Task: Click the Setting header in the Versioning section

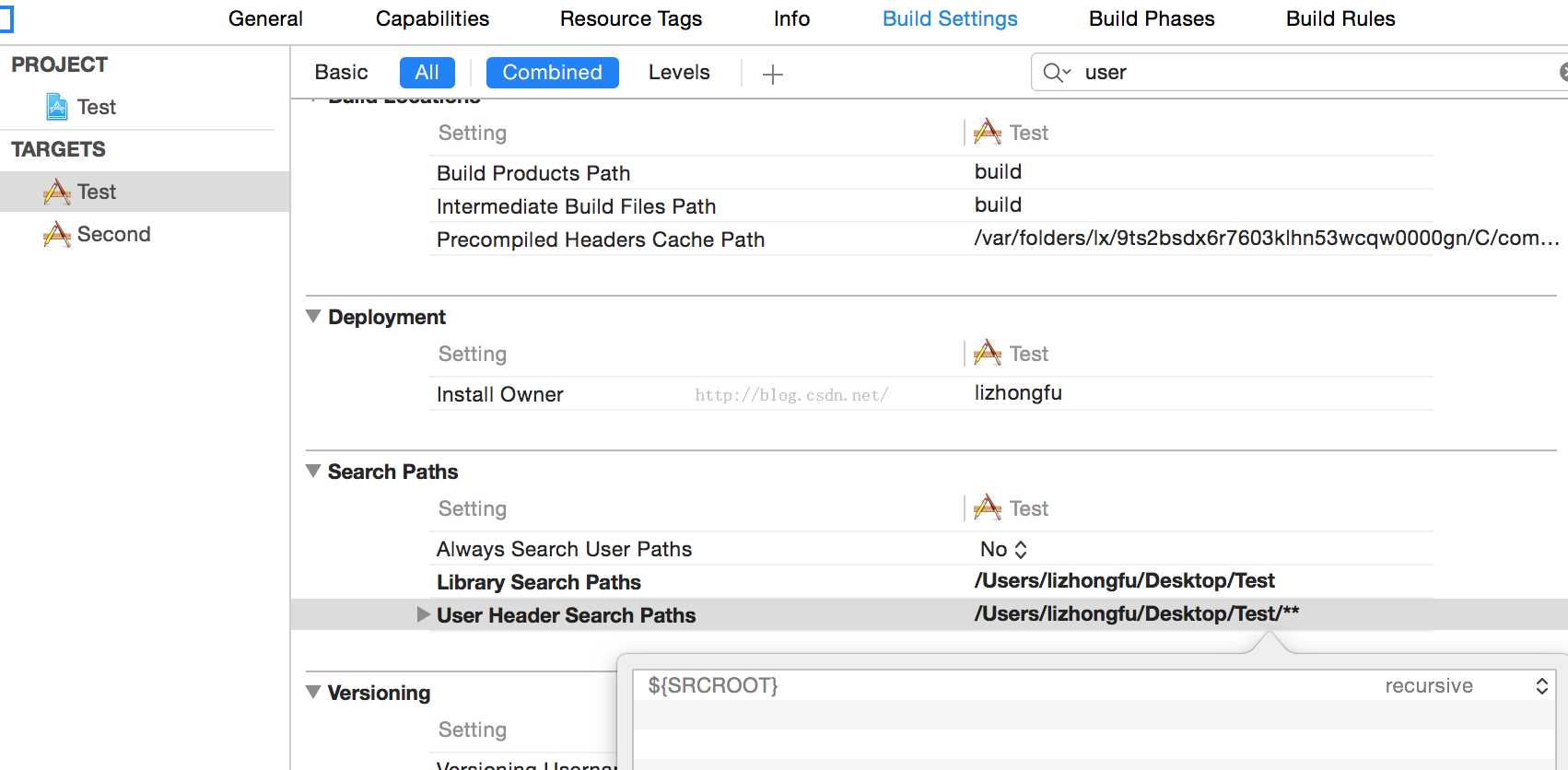Action: pos(473,729)
